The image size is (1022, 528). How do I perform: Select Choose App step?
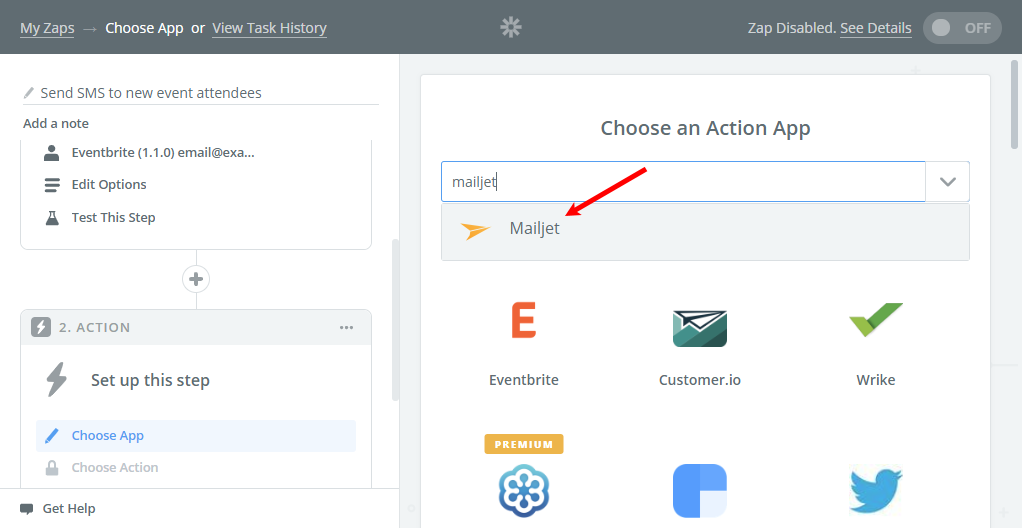click(196, 435)
